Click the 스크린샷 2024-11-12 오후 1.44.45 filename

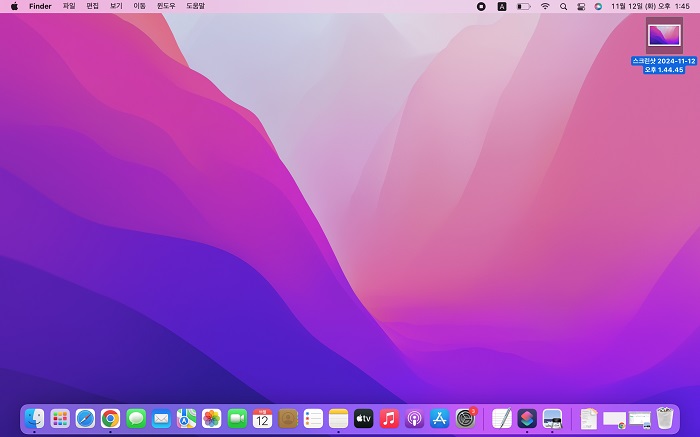[x=664, y=65]
